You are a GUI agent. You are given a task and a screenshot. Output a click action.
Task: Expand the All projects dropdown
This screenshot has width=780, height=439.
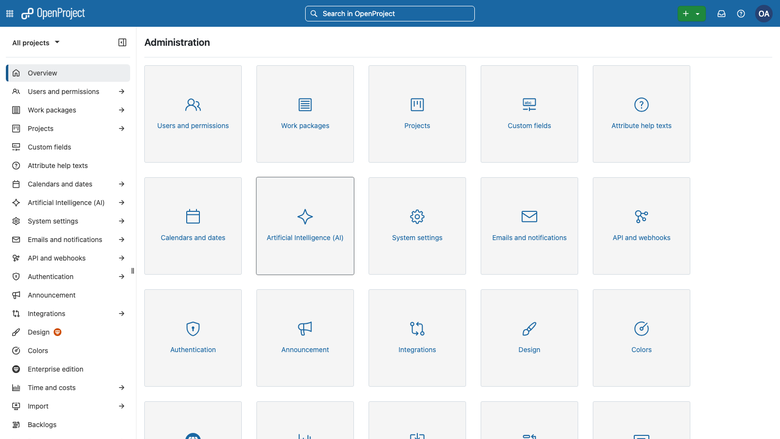(x=36, y=43)
